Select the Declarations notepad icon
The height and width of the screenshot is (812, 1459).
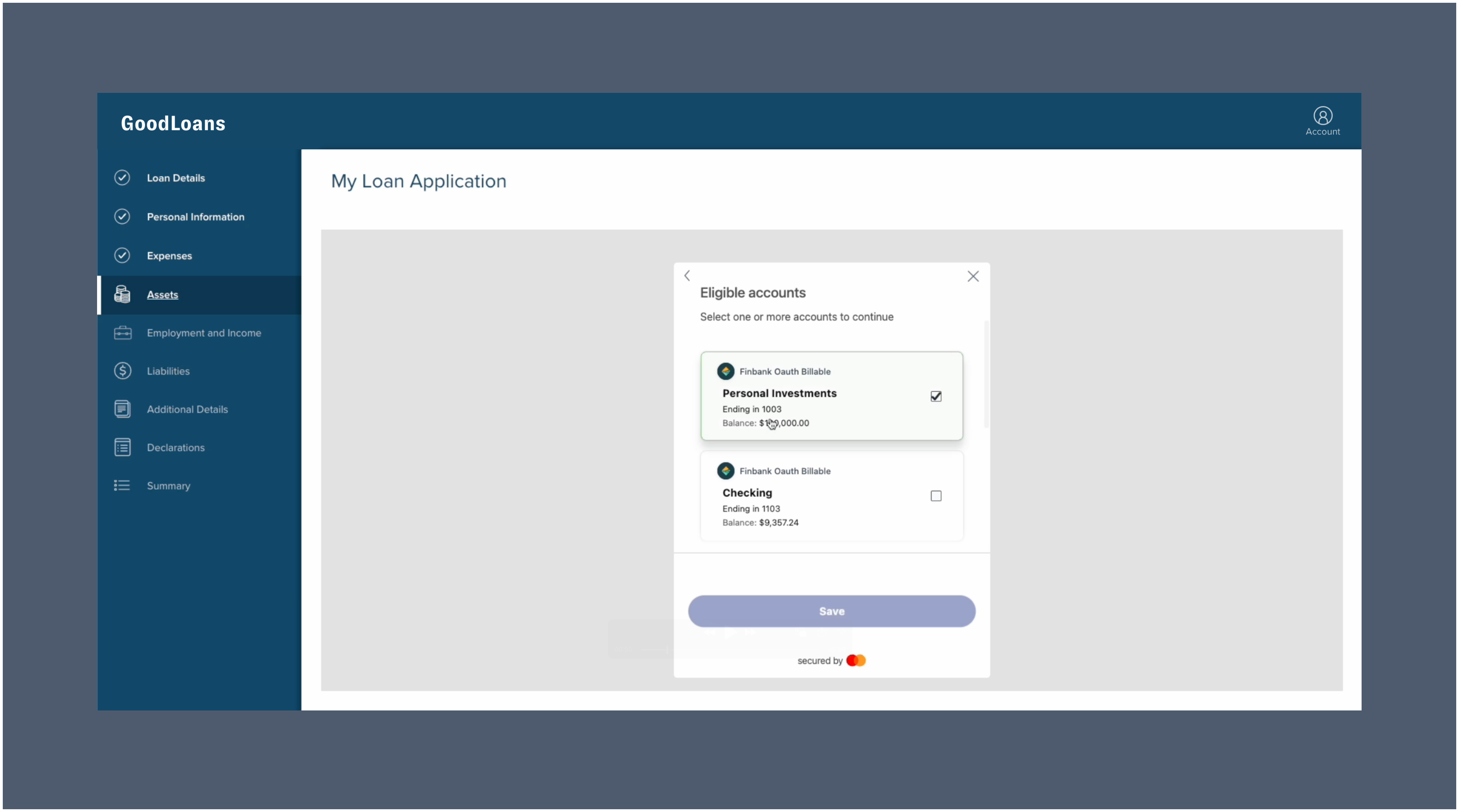(x=122, y=447)
